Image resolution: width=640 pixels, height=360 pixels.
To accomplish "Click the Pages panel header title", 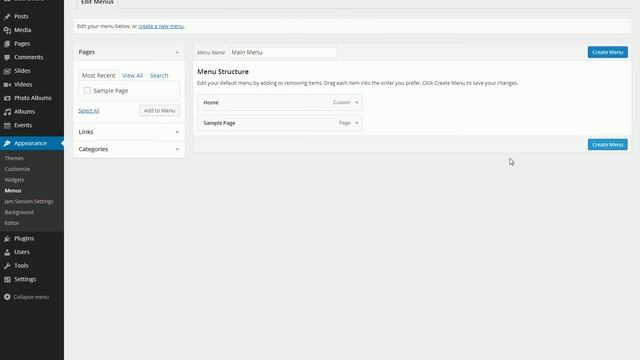I will [x=87, y=52].
